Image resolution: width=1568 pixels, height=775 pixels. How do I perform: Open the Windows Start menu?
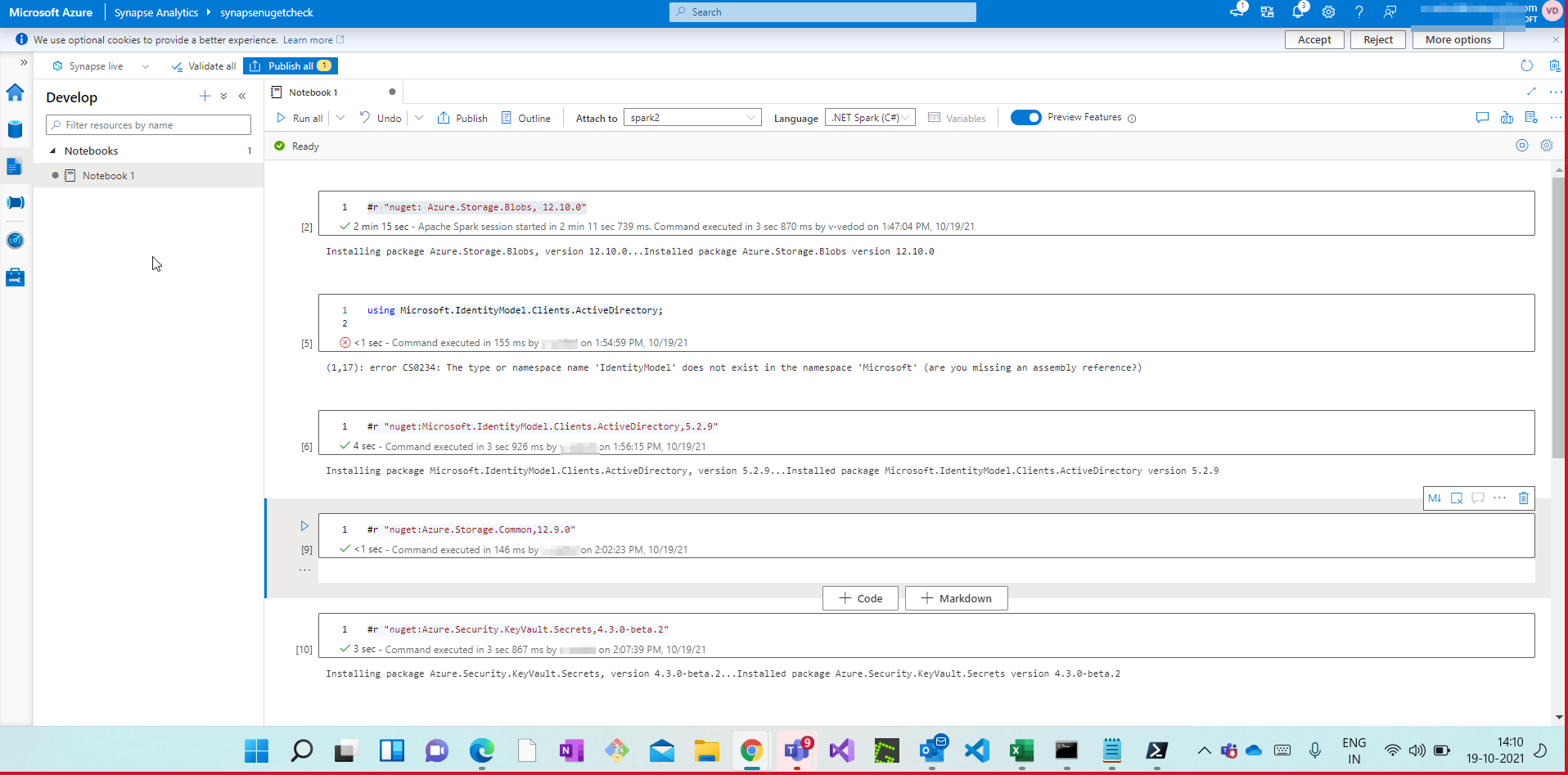256,750
